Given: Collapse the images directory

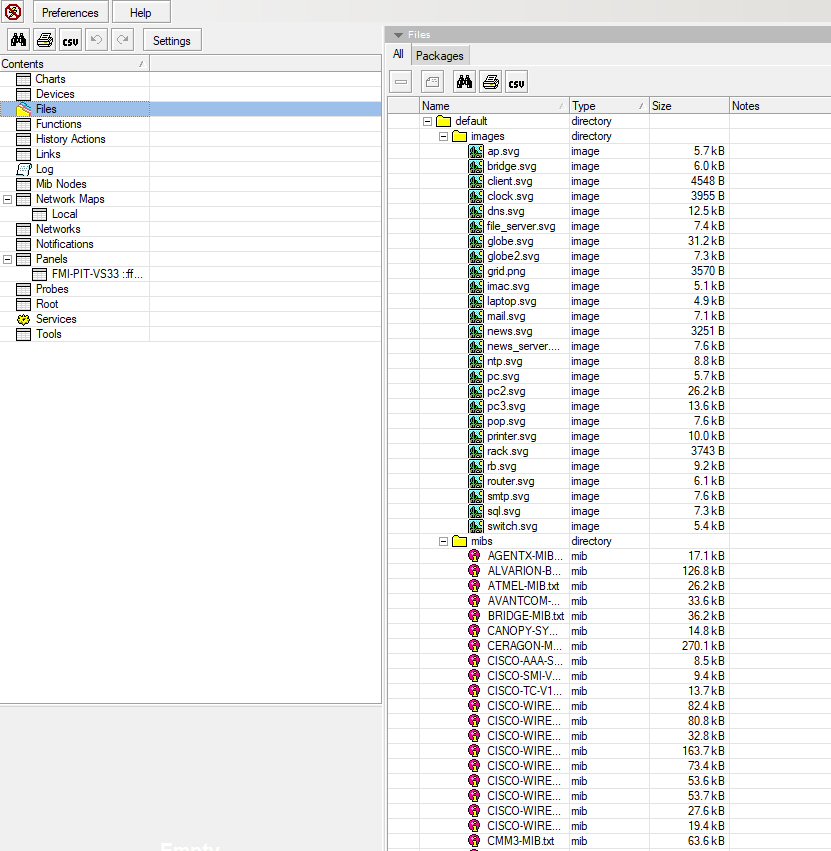Looking at the screenshot, I should tap(443, 137).
